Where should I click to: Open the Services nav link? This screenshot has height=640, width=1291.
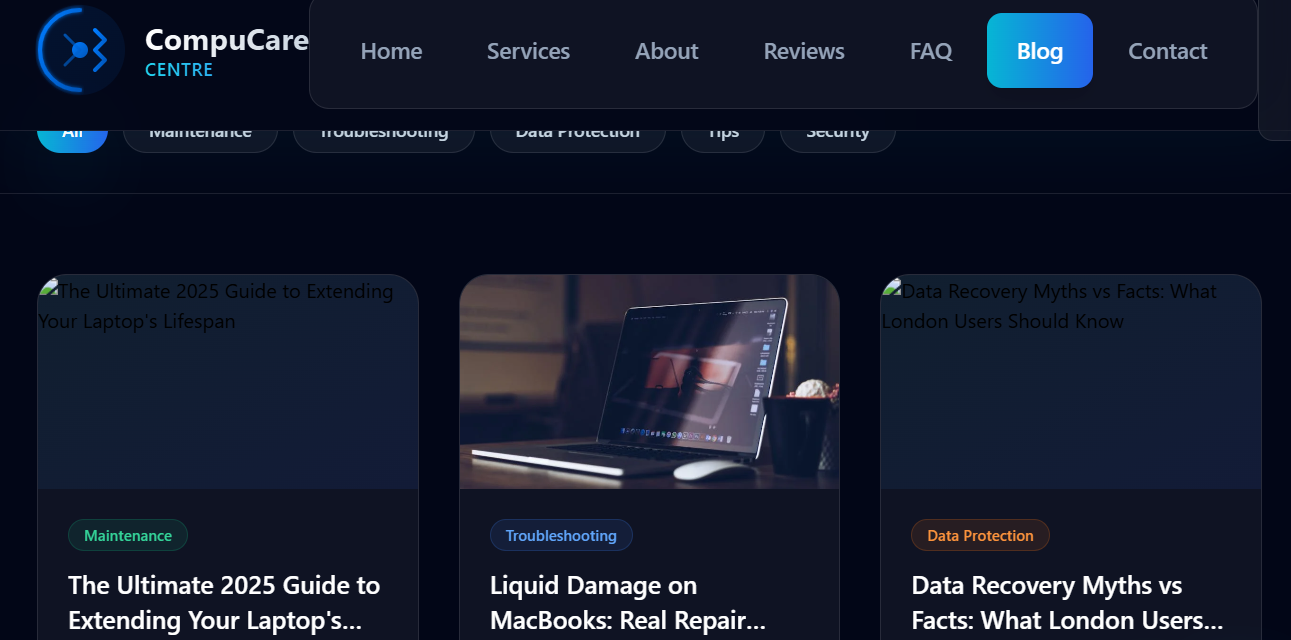click(528, 51)
